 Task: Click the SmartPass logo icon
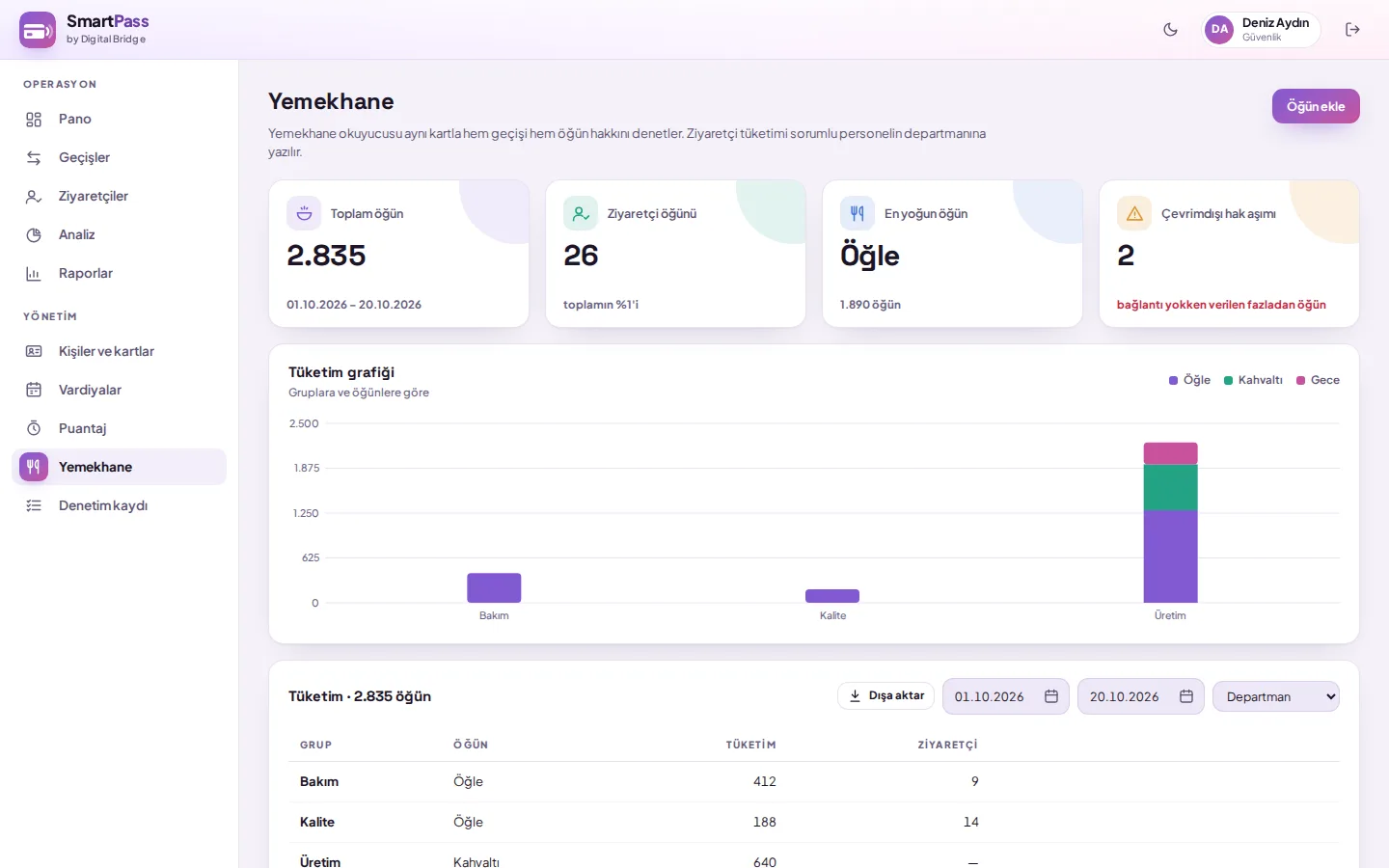tap(38, 30)
